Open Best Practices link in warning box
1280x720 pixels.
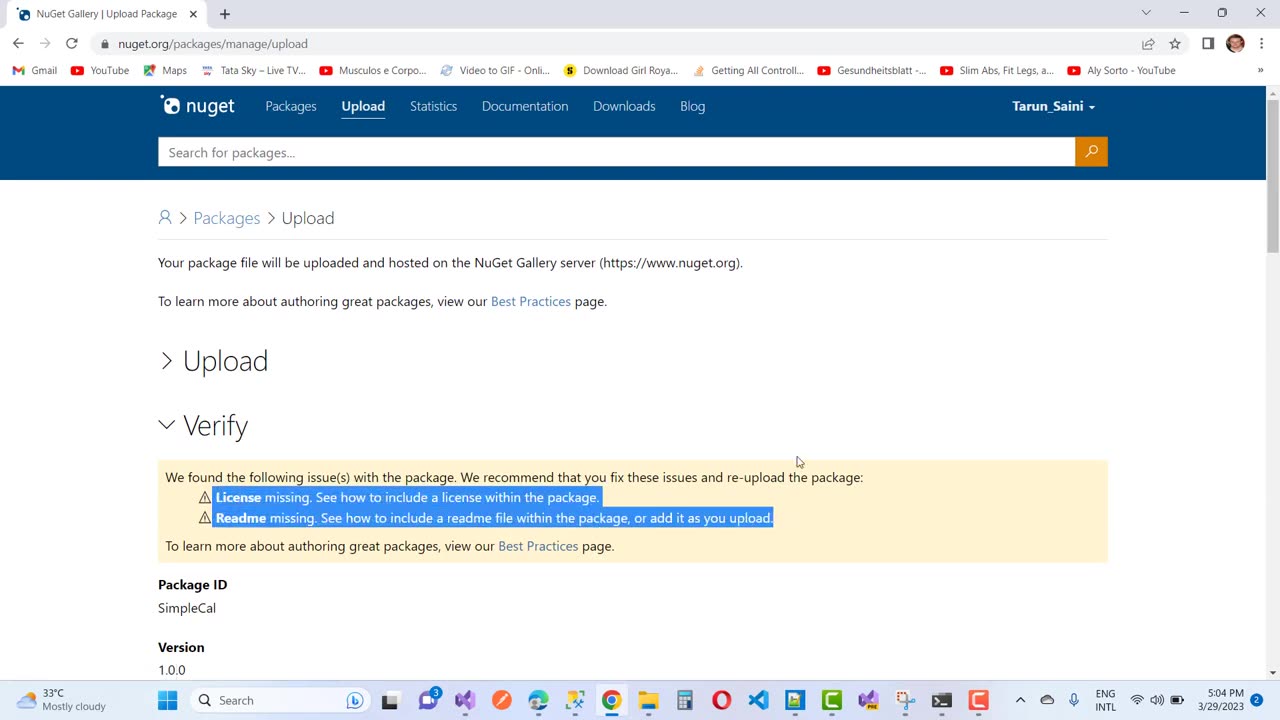(538, 546)
